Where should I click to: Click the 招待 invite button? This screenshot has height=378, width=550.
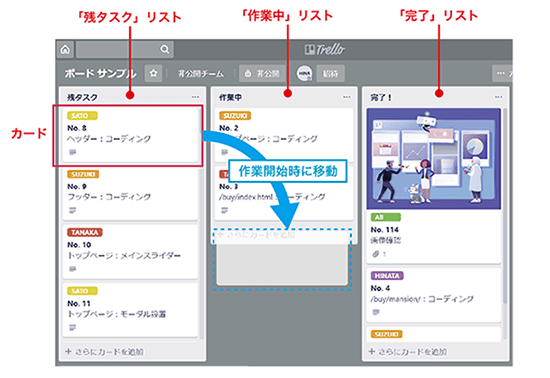(330, 73)
